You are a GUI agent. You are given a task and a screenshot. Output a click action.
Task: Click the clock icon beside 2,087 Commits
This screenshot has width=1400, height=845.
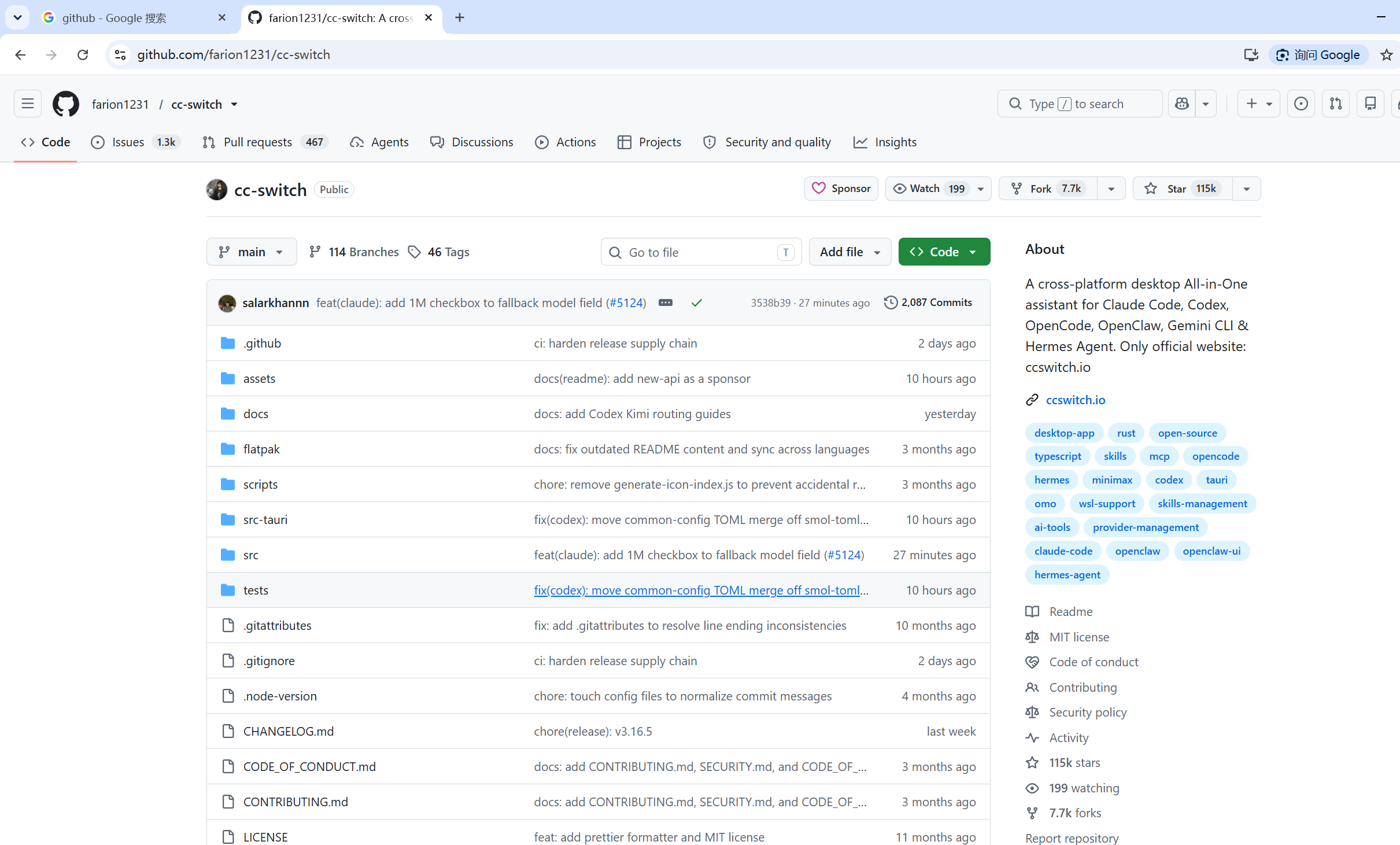(891, 302)
